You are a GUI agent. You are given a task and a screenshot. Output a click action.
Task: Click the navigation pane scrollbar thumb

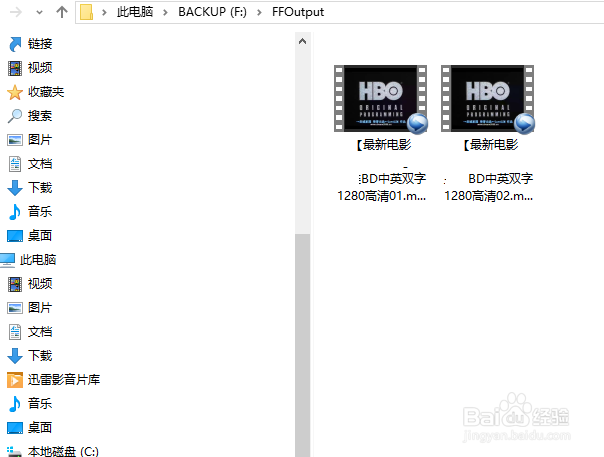click(x=303, y=345)
